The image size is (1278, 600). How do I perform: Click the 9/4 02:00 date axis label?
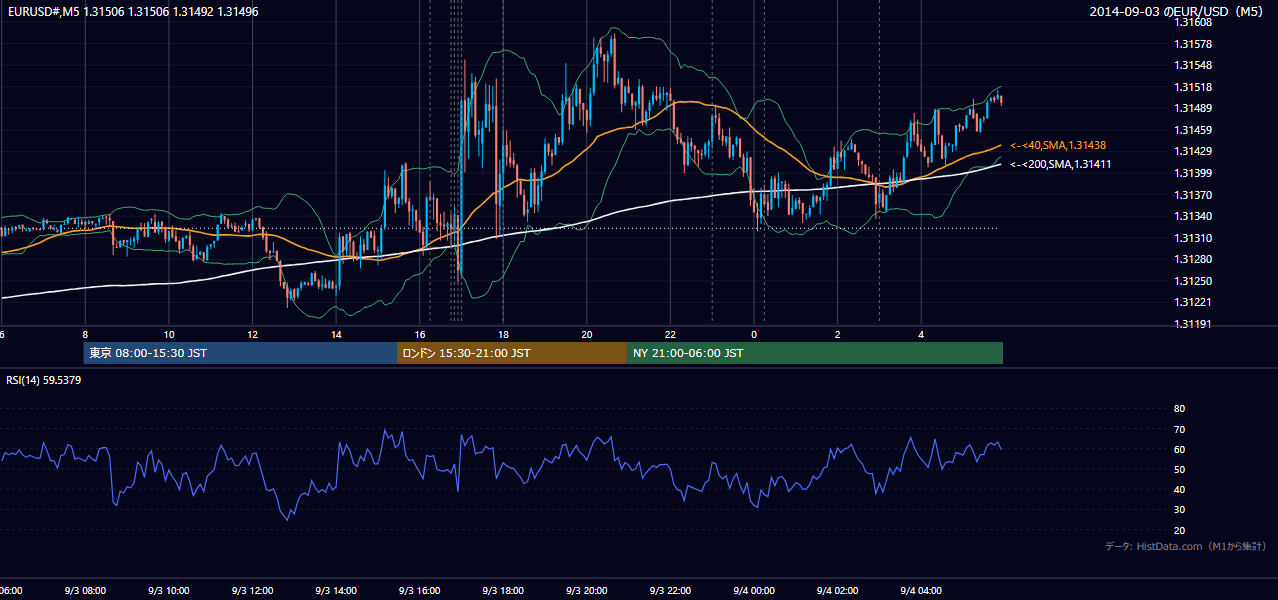837,591
